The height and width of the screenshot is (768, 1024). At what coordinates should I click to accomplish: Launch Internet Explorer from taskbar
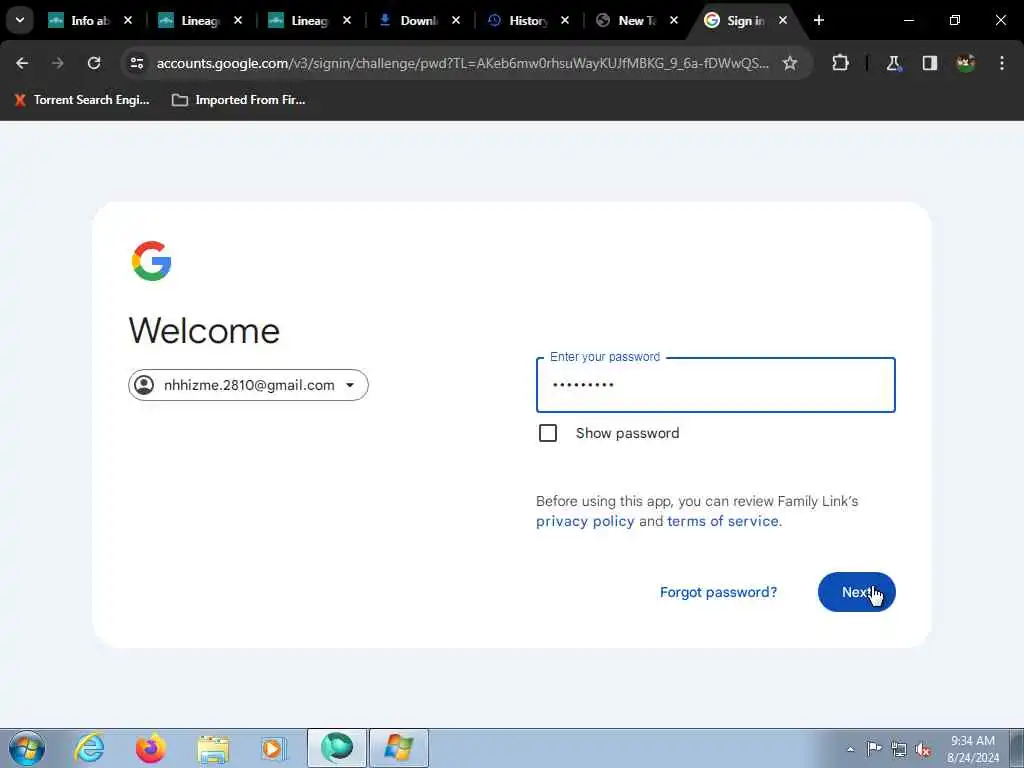pos(89,748)
